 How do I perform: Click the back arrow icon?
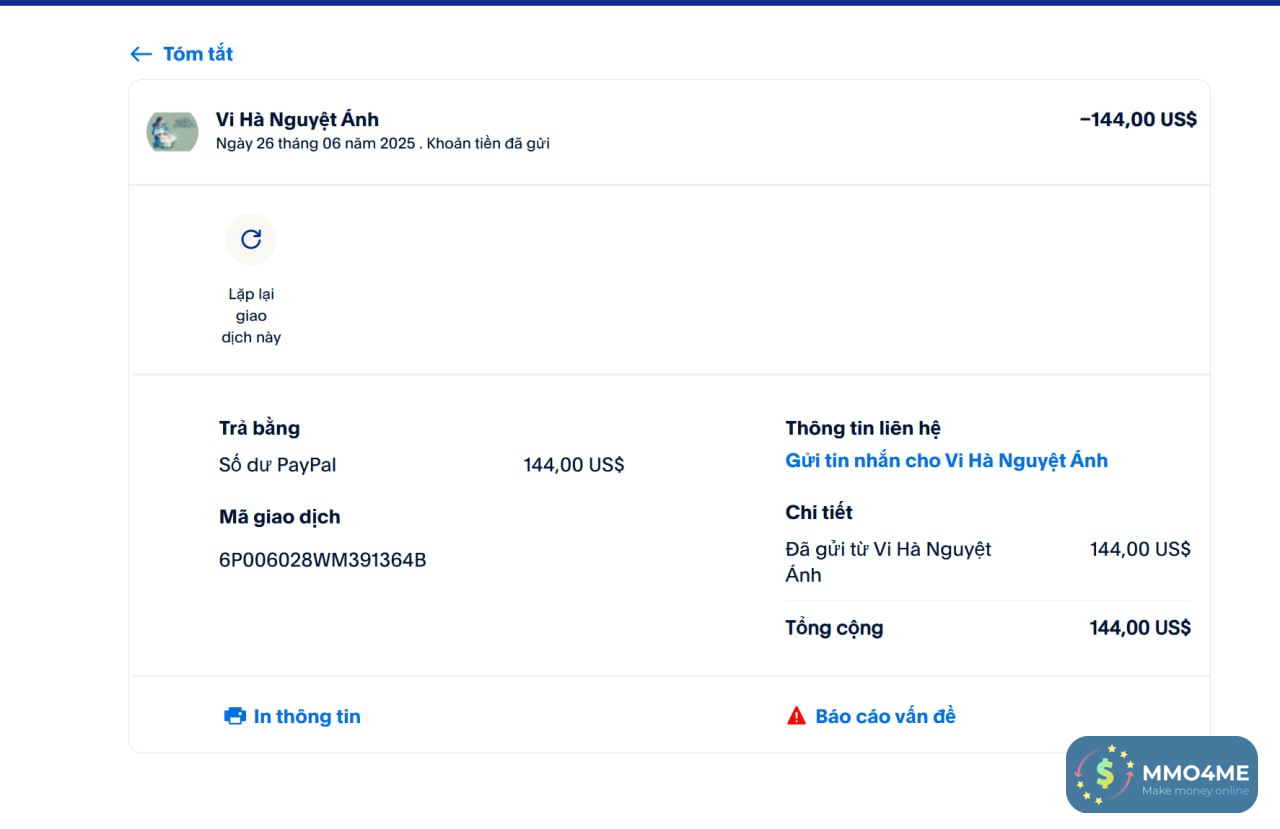pyautogui.click(x=141, y=54)
